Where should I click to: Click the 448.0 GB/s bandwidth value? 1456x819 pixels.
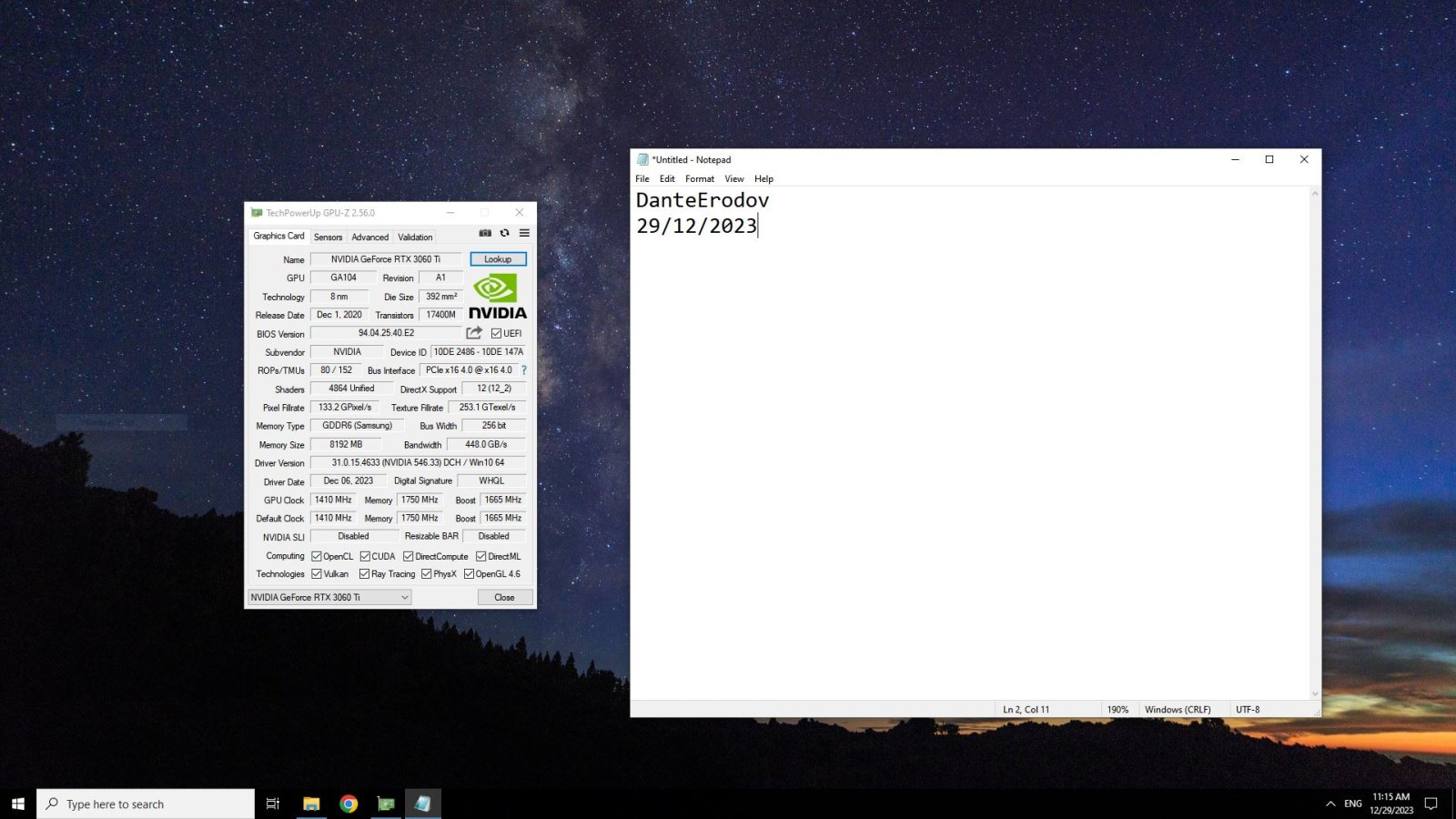pyautogui.click(x=486, y=444)
